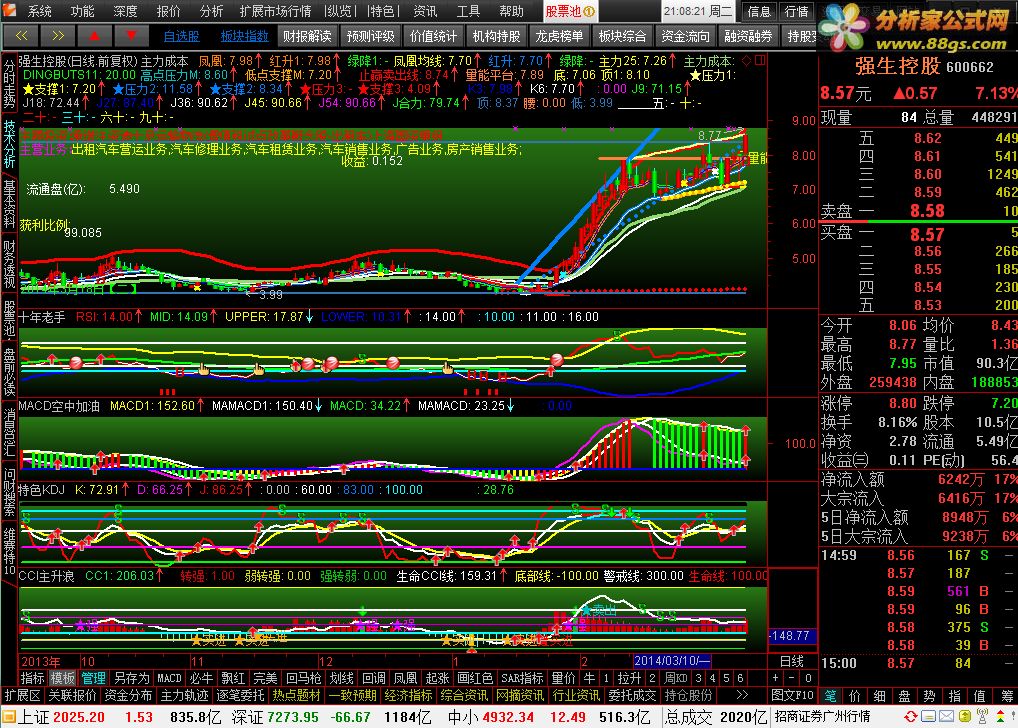Click the 机构持股 button
The image size is (1018, 728).
pos(497,36)
